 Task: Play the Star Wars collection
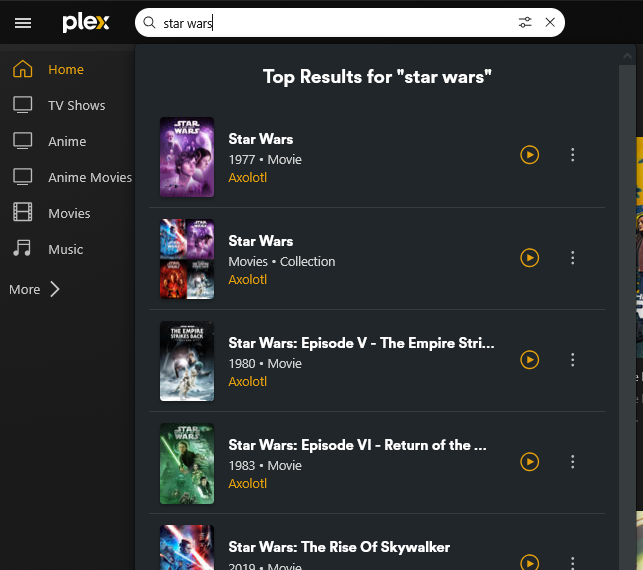click(x=530, y=258)
